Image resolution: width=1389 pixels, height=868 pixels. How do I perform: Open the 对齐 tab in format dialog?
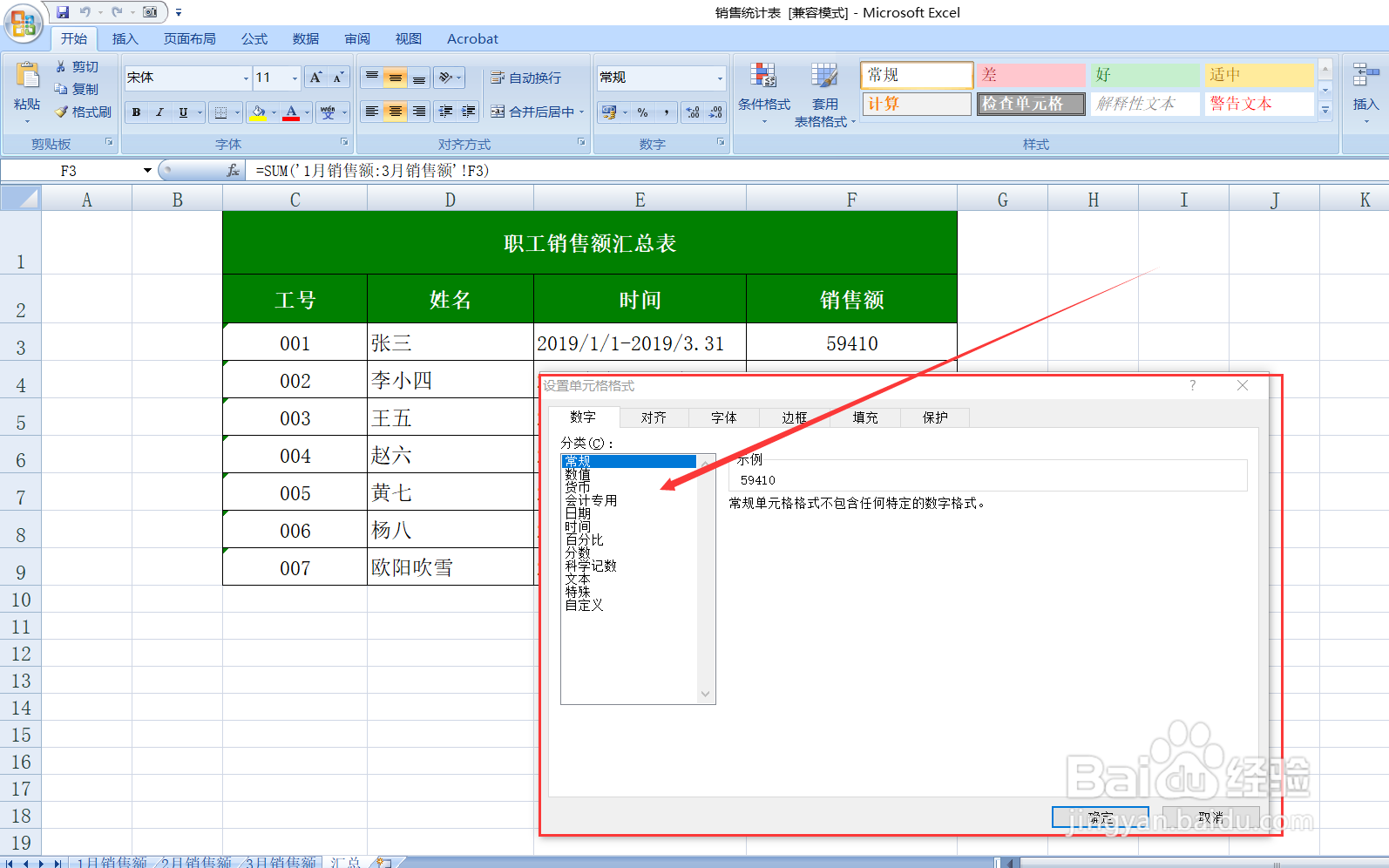tap(654, 417)
